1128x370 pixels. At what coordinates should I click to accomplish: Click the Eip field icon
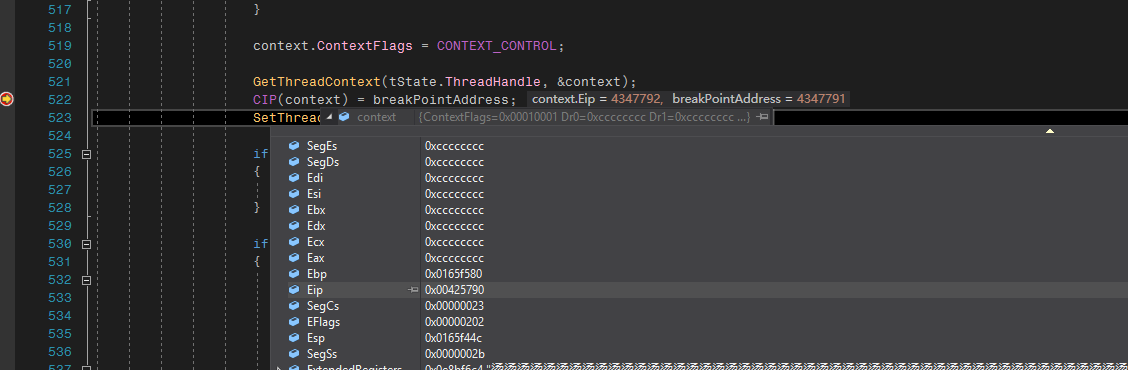[x=294, y=289]
